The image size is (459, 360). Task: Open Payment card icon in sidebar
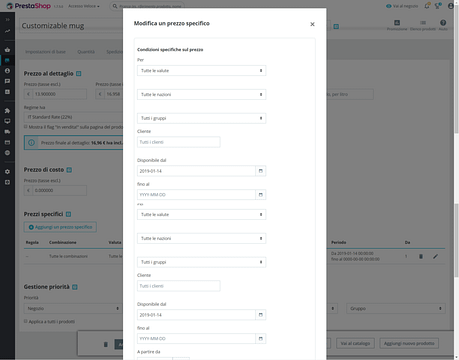click(7, 142)
